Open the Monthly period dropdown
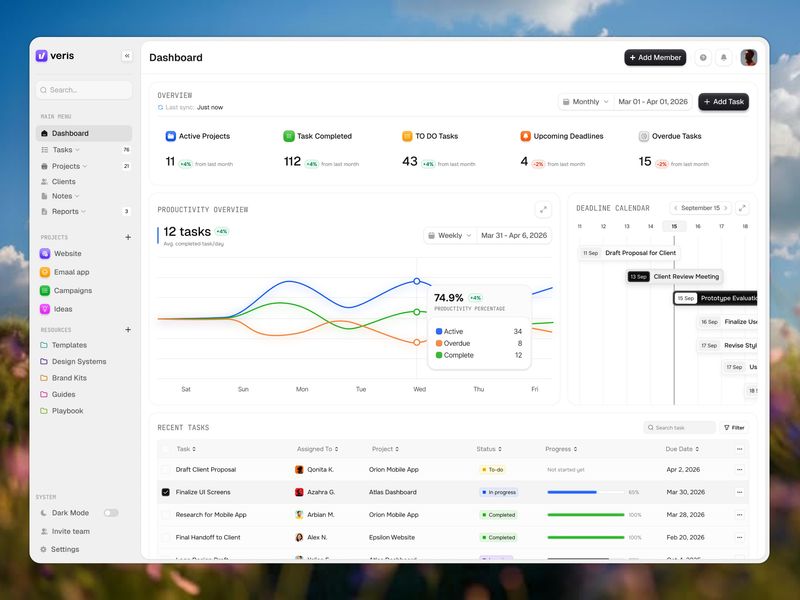800x600 pixels. point(586,102)
